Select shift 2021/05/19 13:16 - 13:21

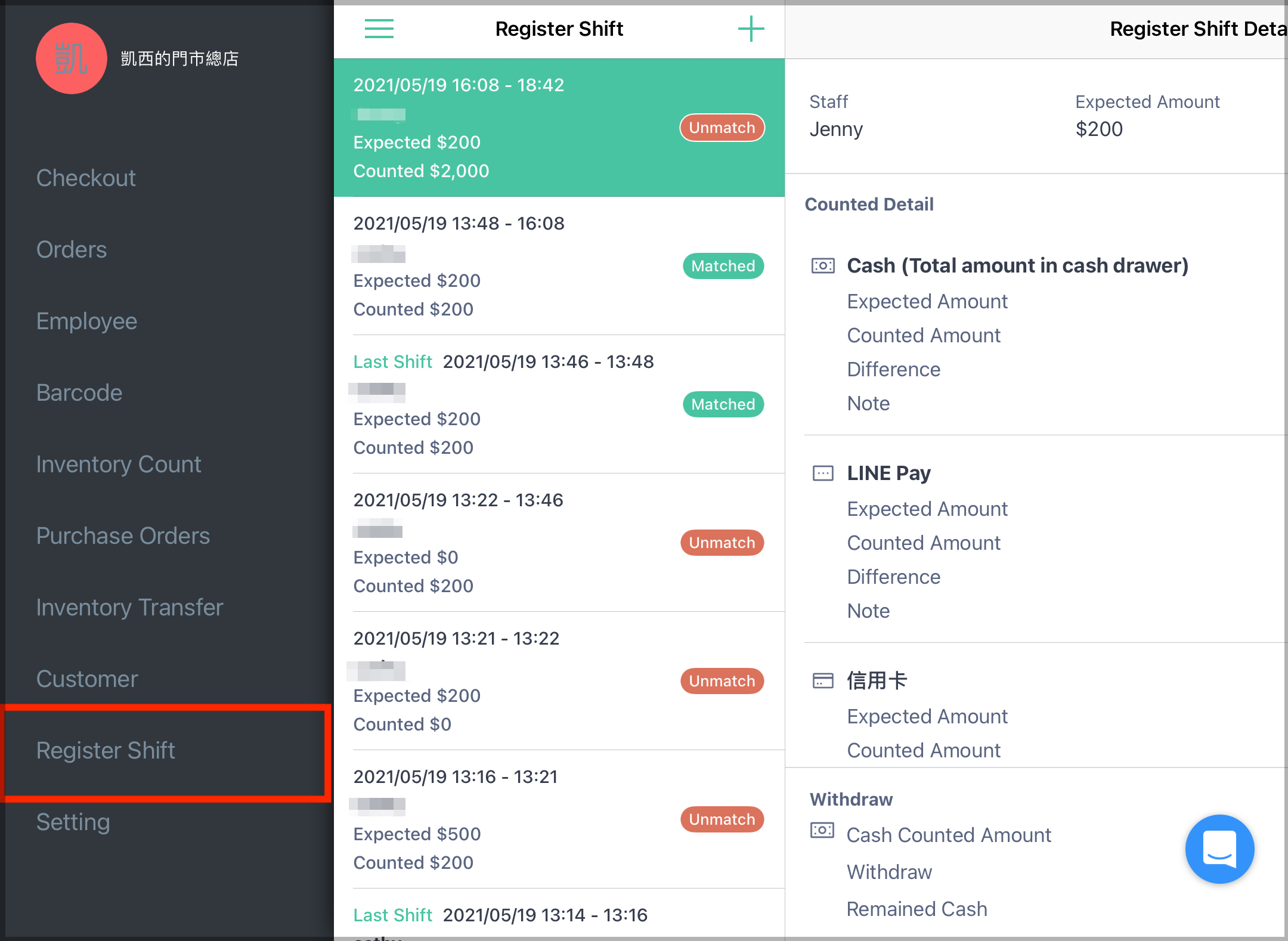point(559,819)
